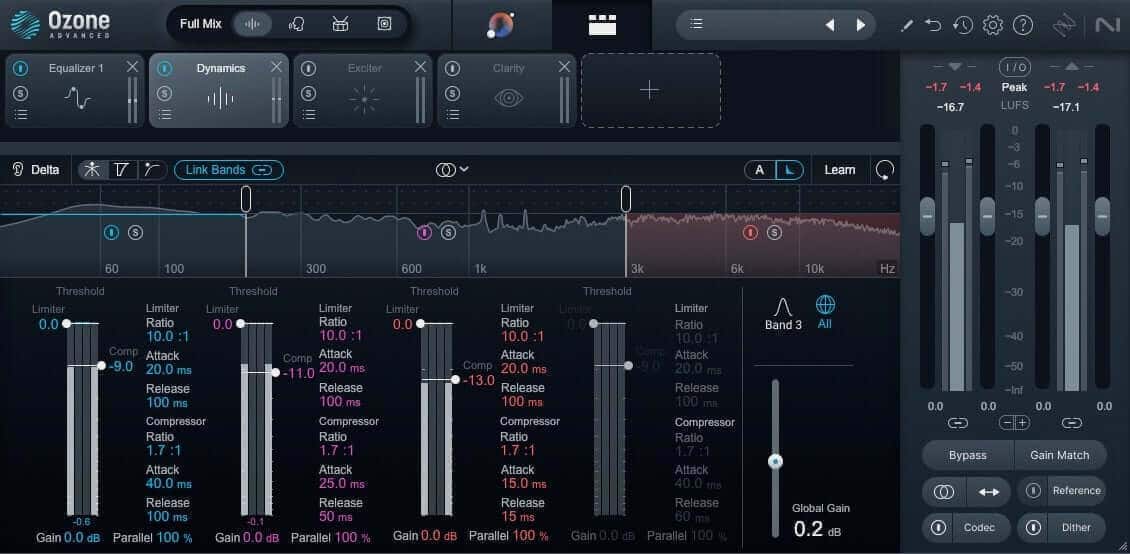Viewport: 1130px width, 554px height.
Task: Toggle the Dither power button
Action: [1033, 527]
